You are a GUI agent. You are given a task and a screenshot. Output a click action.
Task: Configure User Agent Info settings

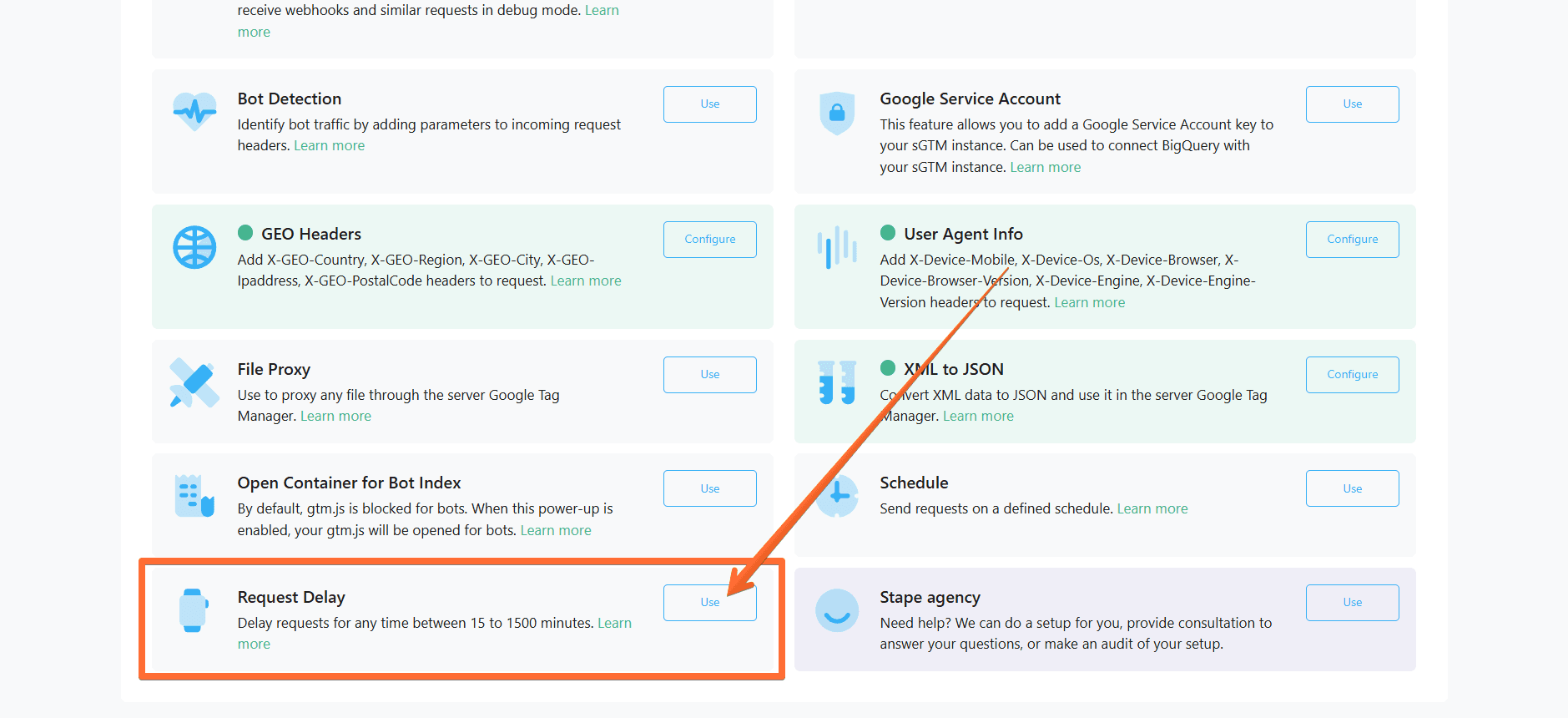coord(1353,240)
